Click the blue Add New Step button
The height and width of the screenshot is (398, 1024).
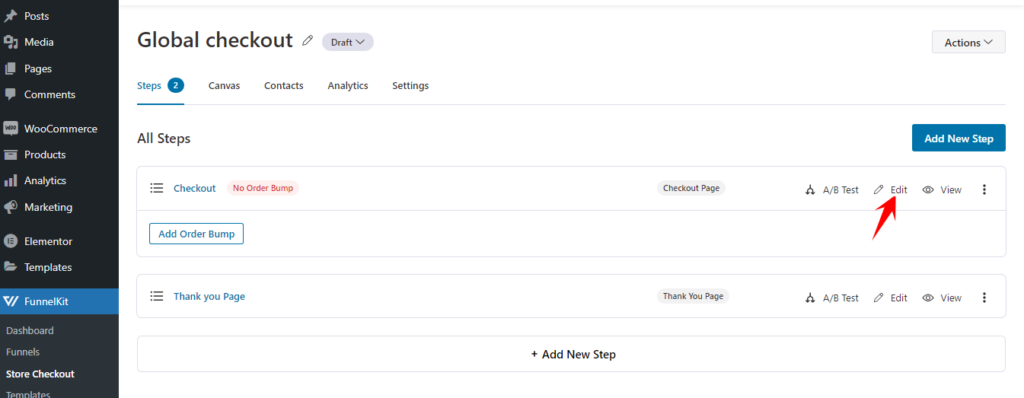tap(959, 138)
